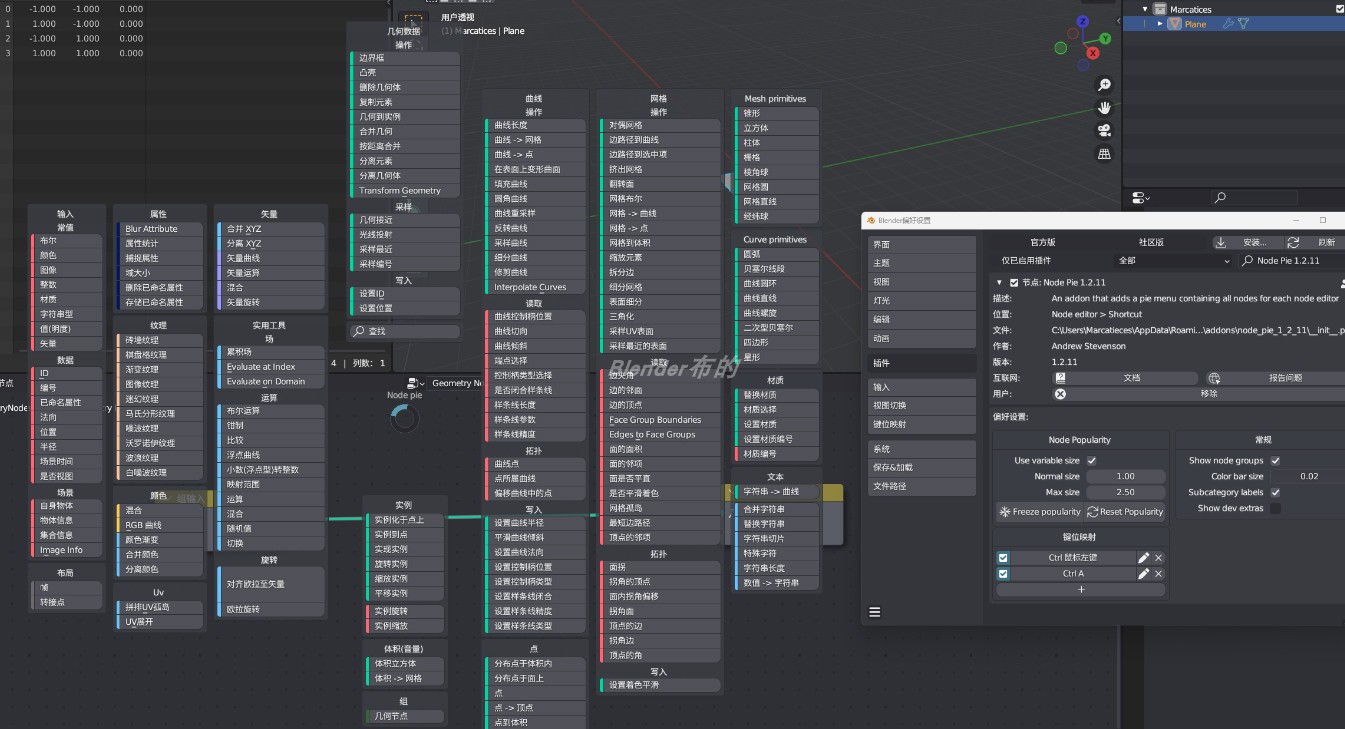Add a new keymap with plus button
This screenshot has height=729, width=1345.
coord(1081,590)
